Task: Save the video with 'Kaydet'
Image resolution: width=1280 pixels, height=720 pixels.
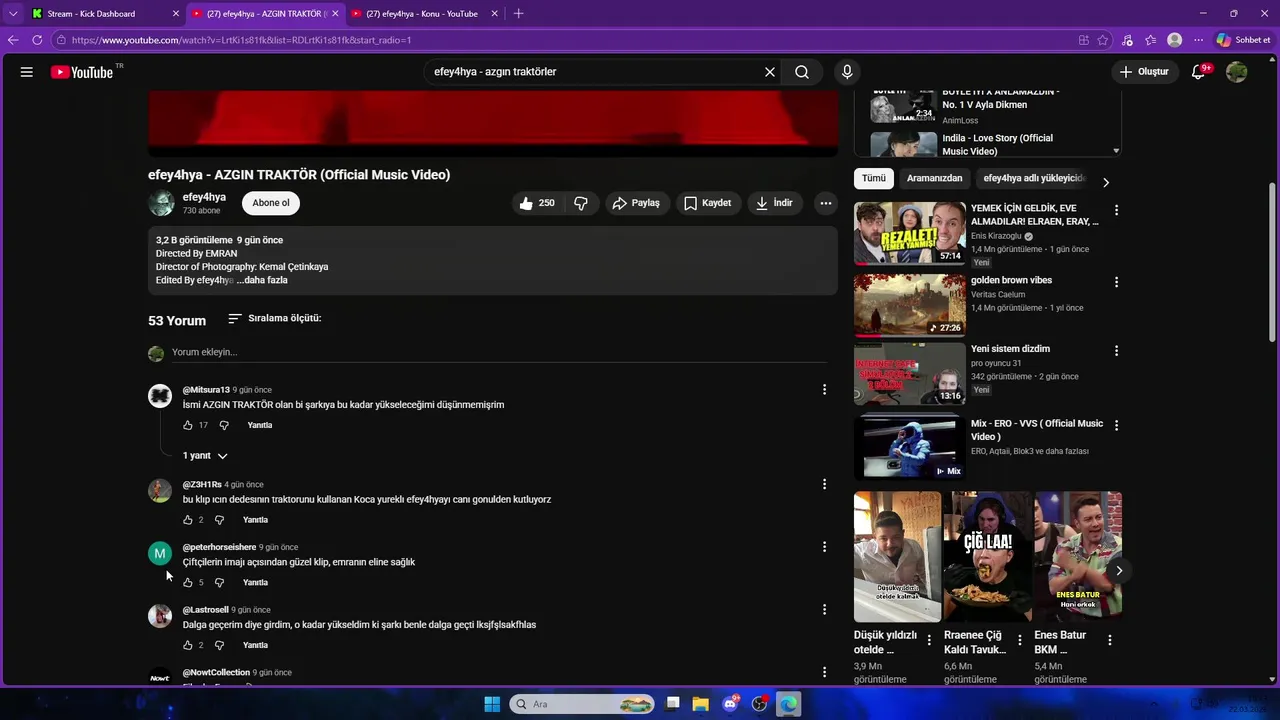Action: (x=708, y=203)
